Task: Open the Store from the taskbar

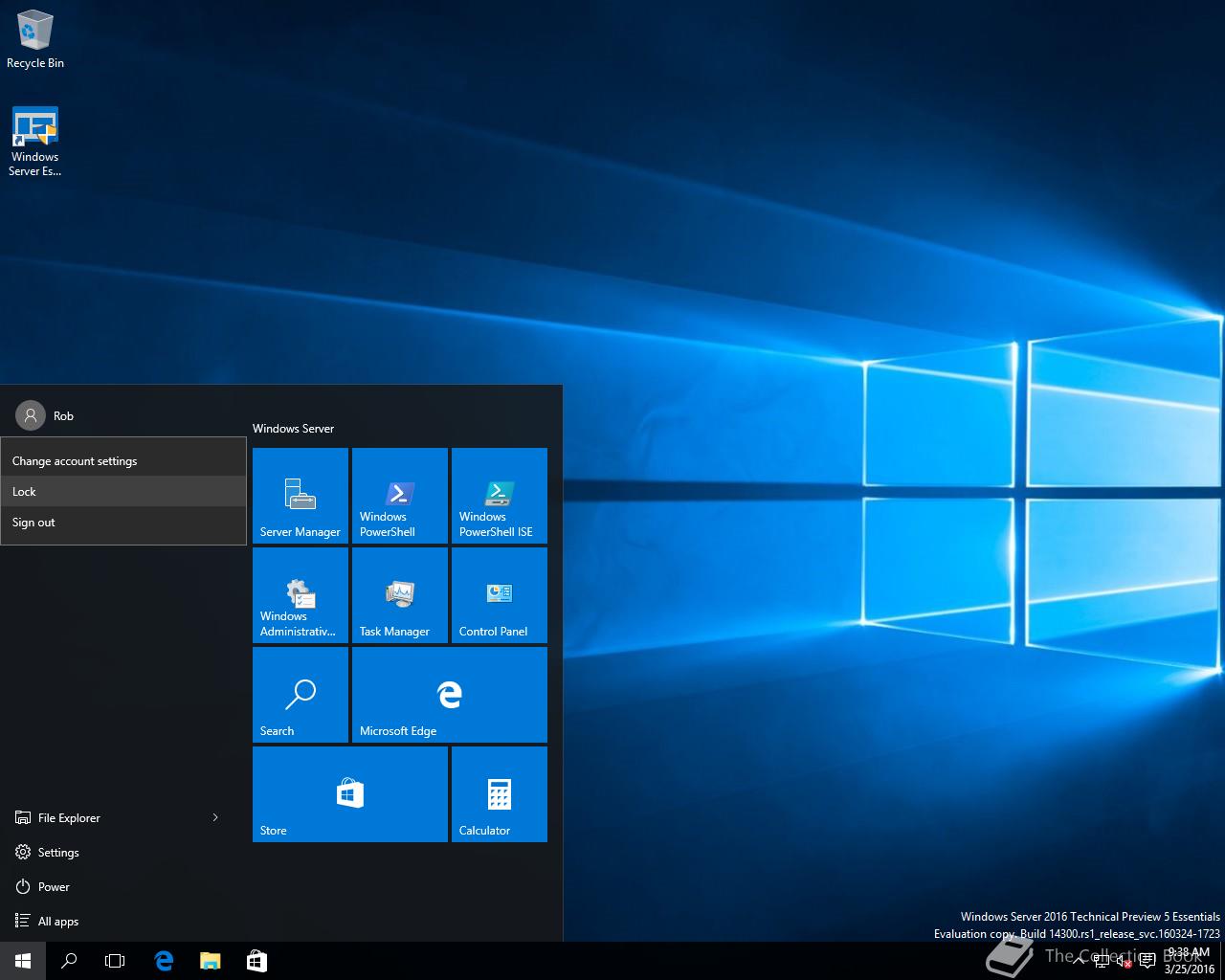Action: pyautogui.click(x=256, y=961)
